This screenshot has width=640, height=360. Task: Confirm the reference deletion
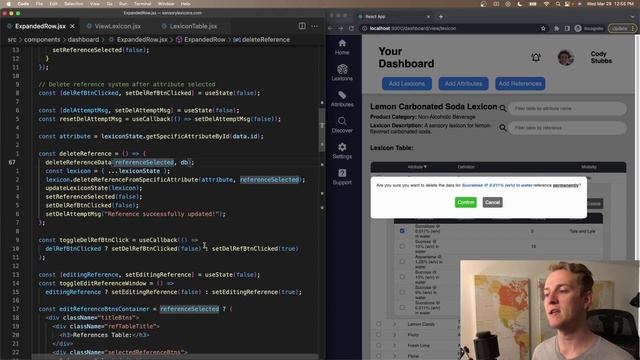pos(466,202)
